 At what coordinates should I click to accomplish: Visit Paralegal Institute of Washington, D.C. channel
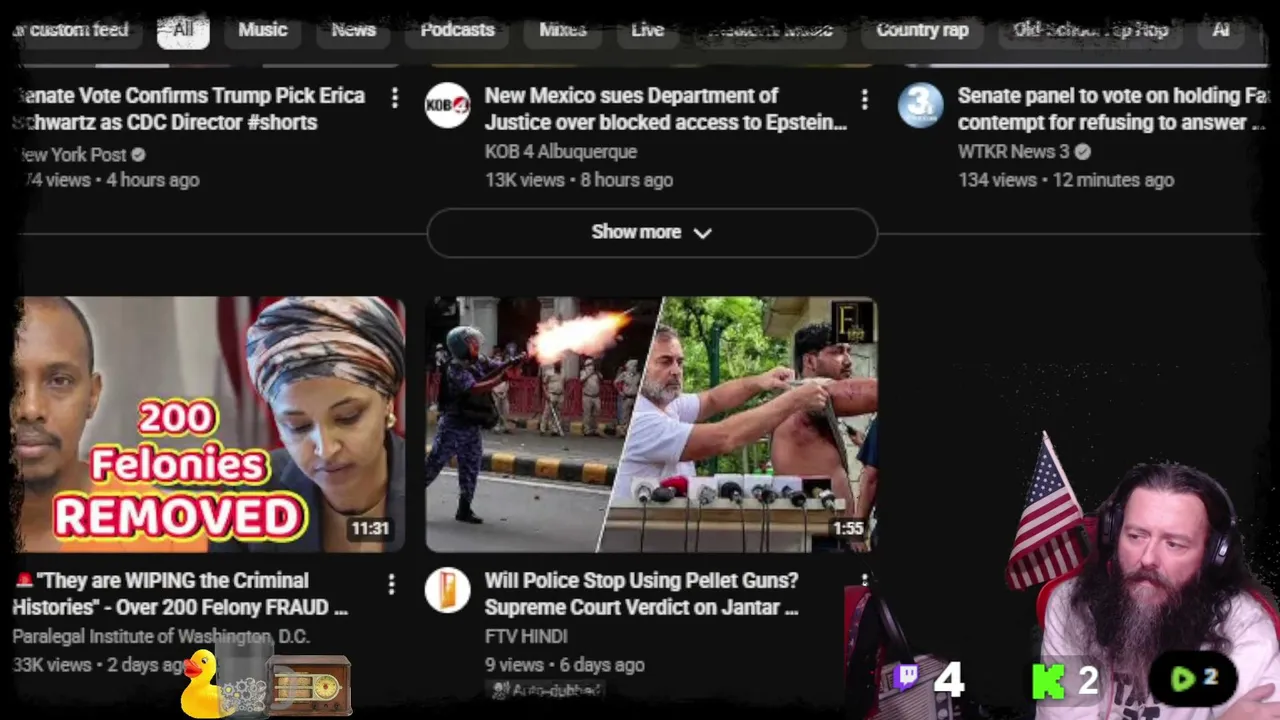161,636
